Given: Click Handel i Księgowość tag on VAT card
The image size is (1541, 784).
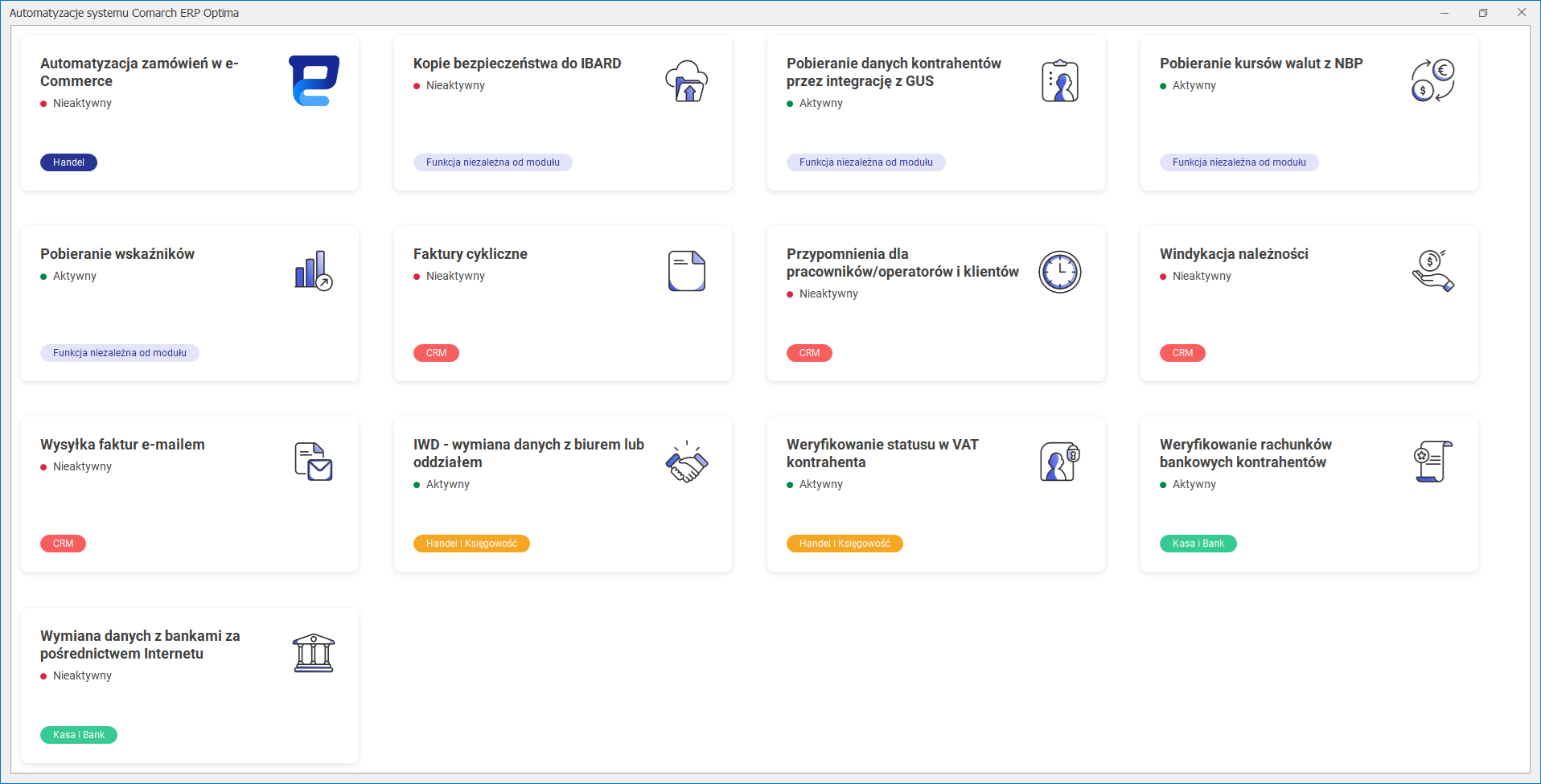Looking at the screenshot, I should [x=844, y=544].
